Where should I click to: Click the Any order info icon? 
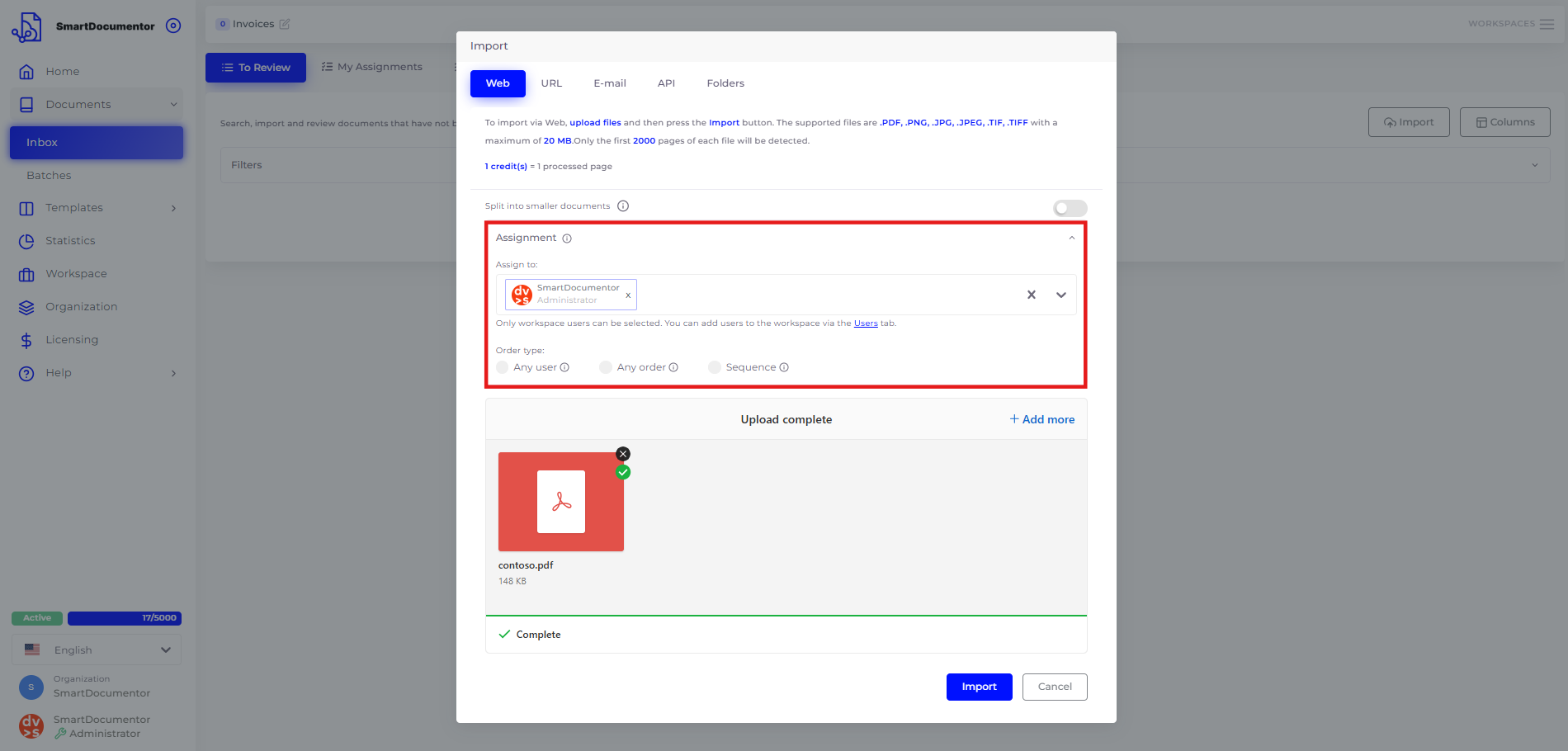(673, 367)
